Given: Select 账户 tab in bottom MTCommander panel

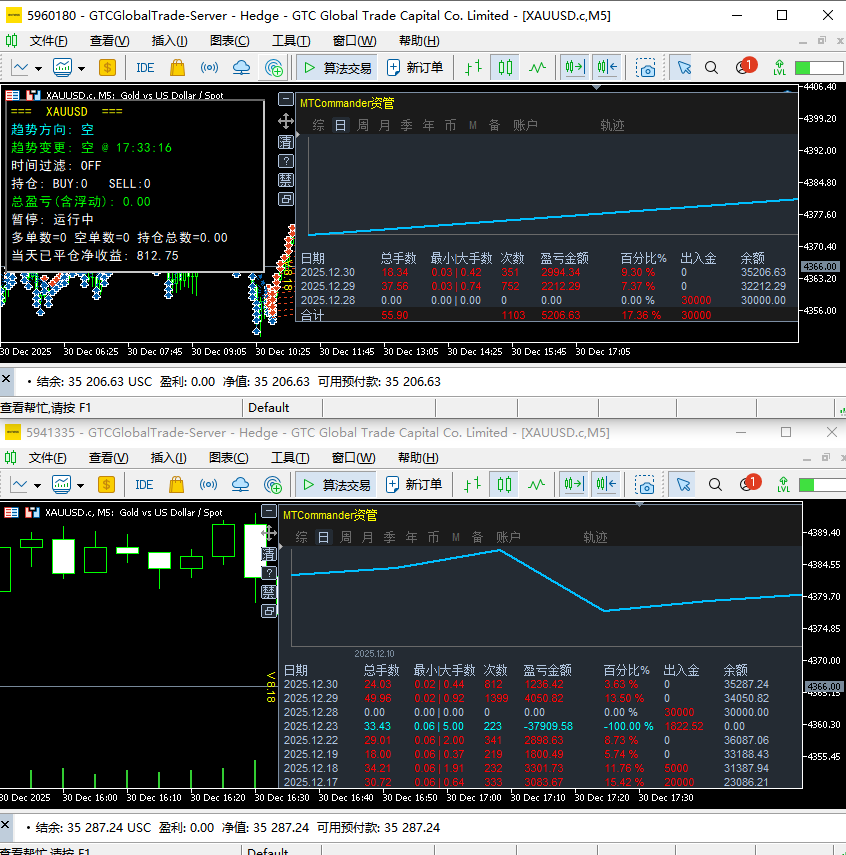Looking at the screenshot, I should click(508, 537).
